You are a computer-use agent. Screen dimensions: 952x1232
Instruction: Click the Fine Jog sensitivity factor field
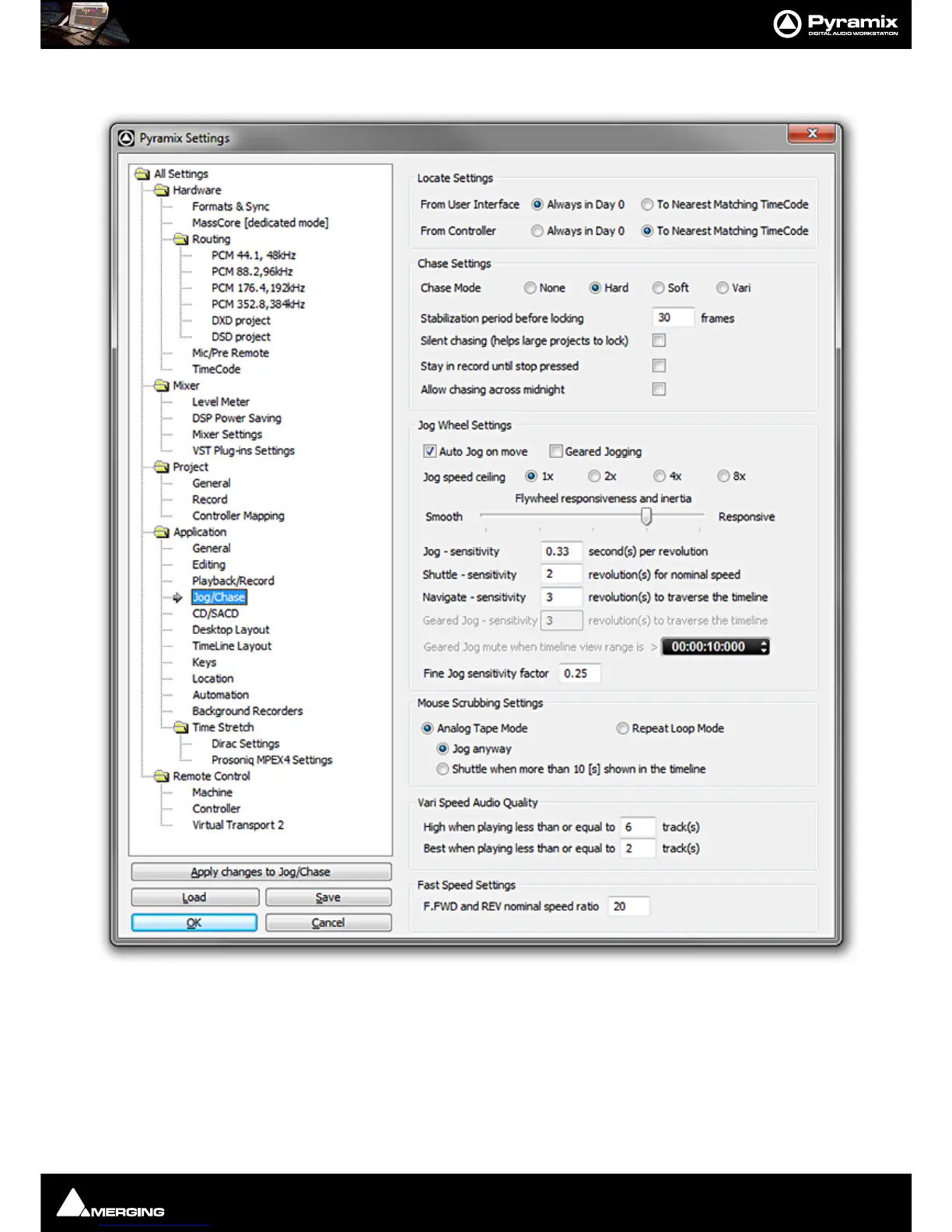click(580, 674)
